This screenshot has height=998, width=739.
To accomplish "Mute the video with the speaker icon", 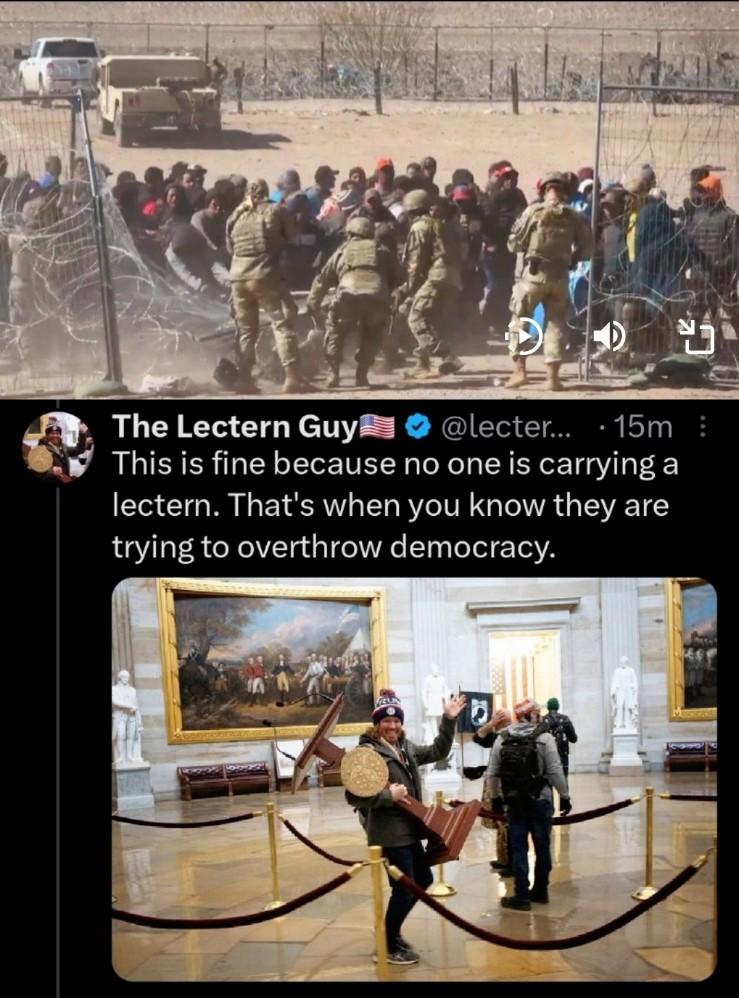I will pyautogui.click(x=610, y=335).
